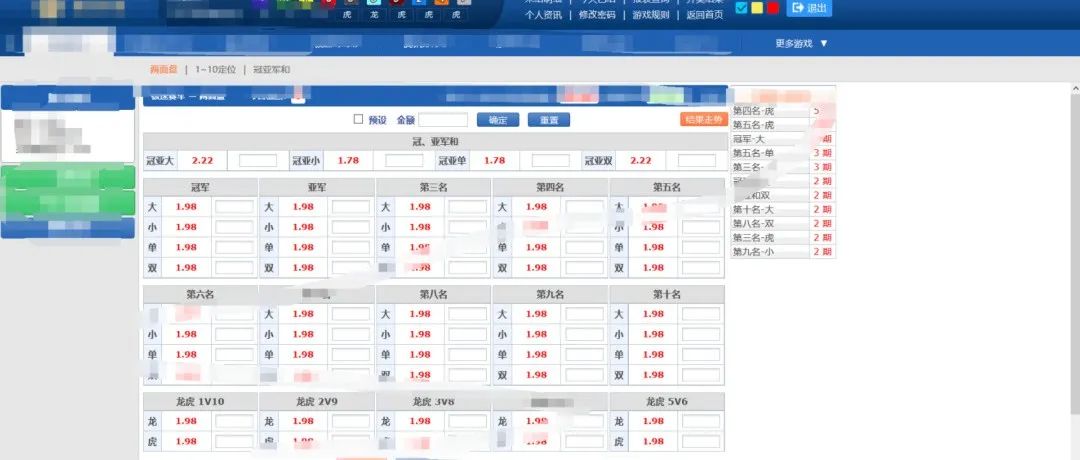Pick the red theme color swatch
Screen dimensions: 1080x460
click(772, 8)
